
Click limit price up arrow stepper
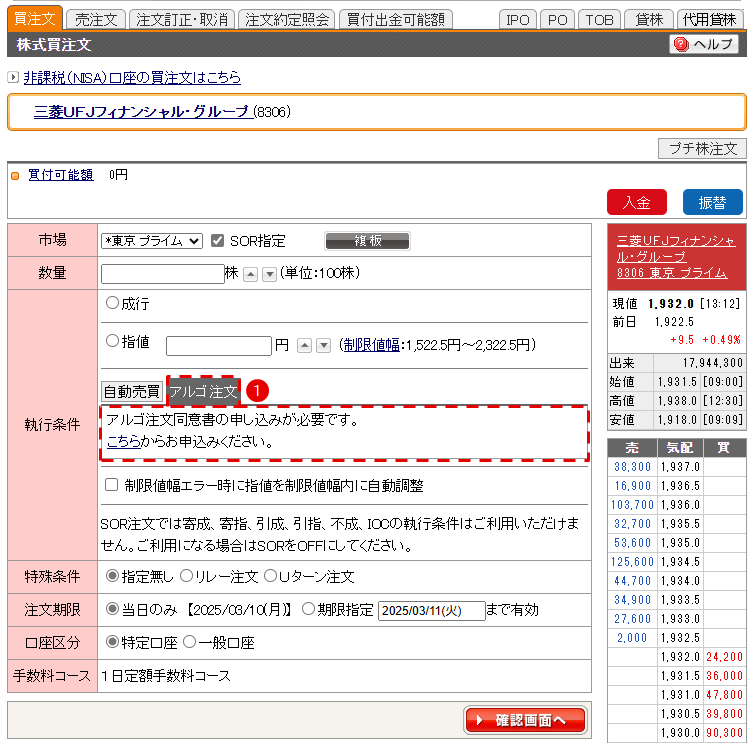pyautogui.click(x=305, y=345)
